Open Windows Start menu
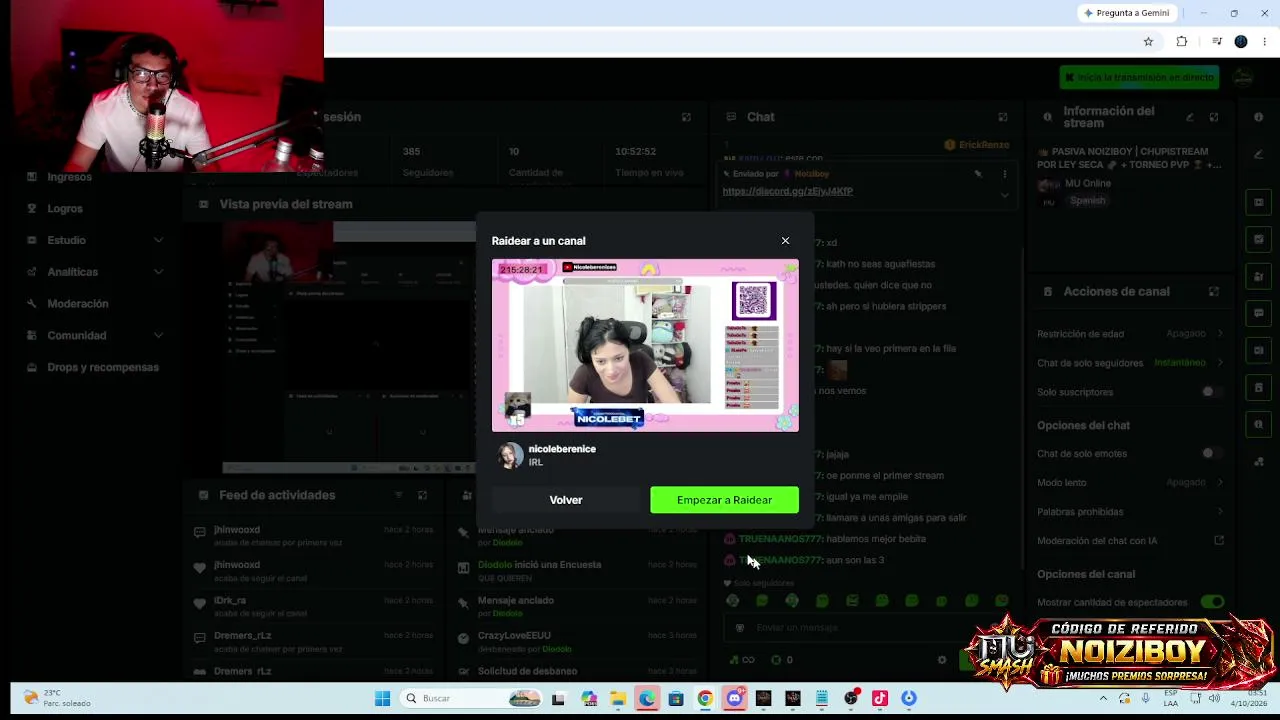The height and width of the screenshot is (720, 1280). point(382,699)
